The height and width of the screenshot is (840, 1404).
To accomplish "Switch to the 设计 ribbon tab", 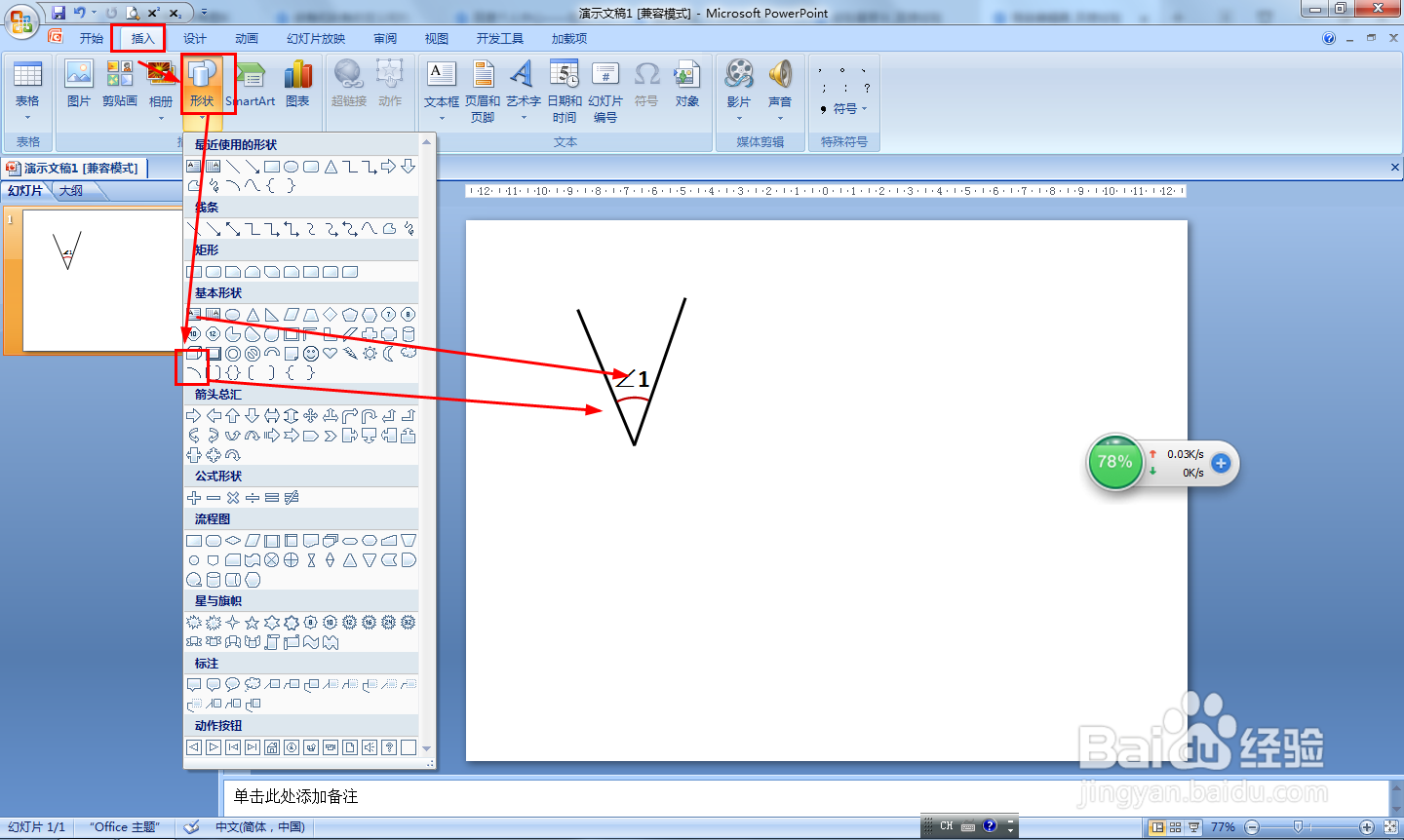I will coord(195,38).
